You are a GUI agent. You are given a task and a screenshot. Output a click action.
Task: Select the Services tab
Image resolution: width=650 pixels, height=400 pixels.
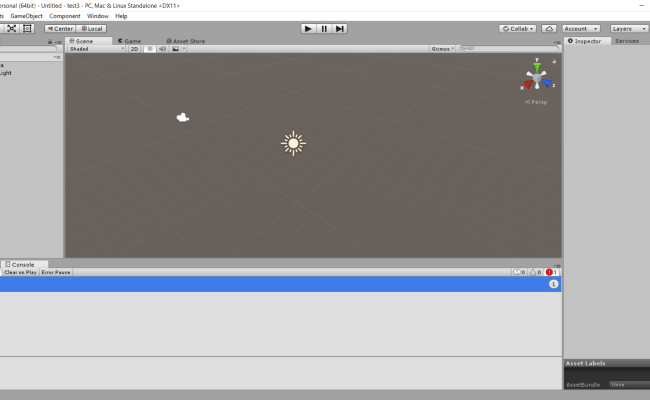(627, 41)
